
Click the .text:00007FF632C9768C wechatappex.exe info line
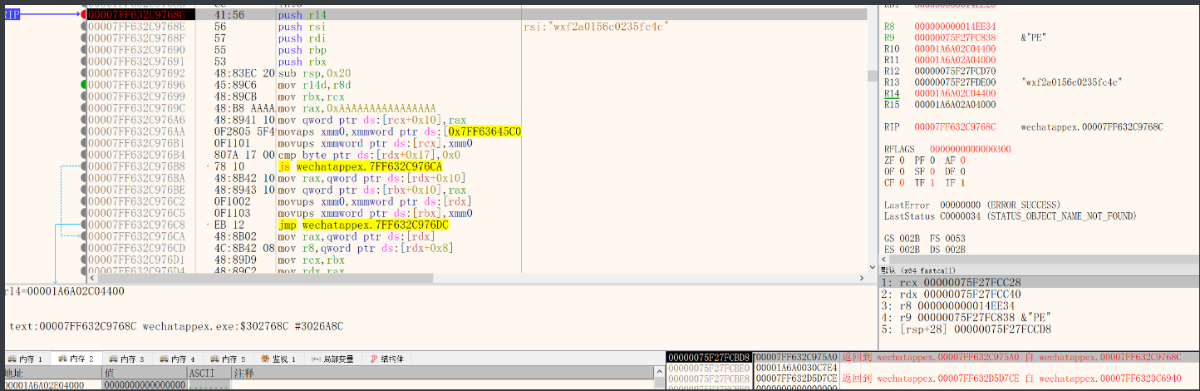pos(177,326)
